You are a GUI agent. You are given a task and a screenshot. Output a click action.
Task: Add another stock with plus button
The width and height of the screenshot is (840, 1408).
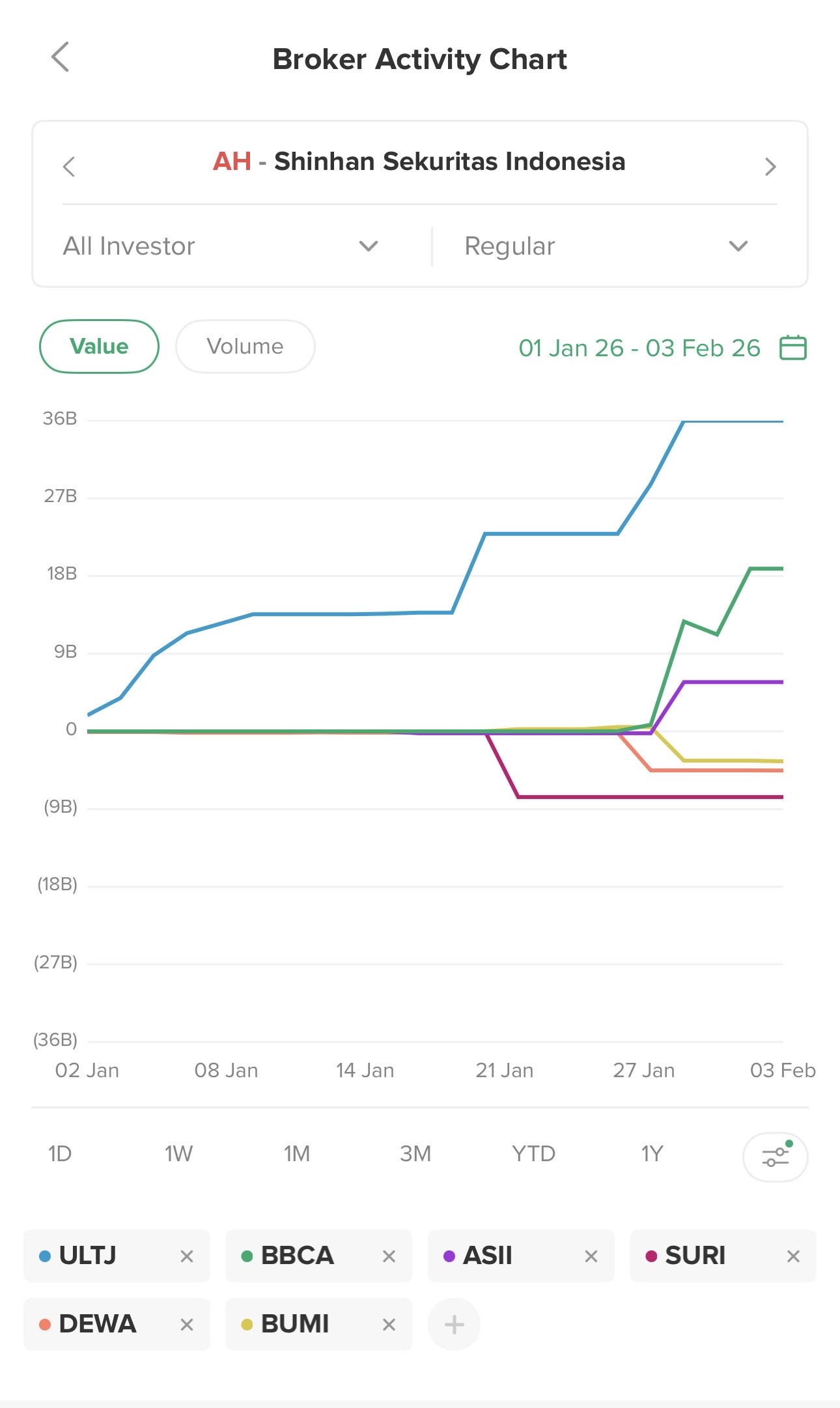pyautogui.click(x=454, y=1324)
